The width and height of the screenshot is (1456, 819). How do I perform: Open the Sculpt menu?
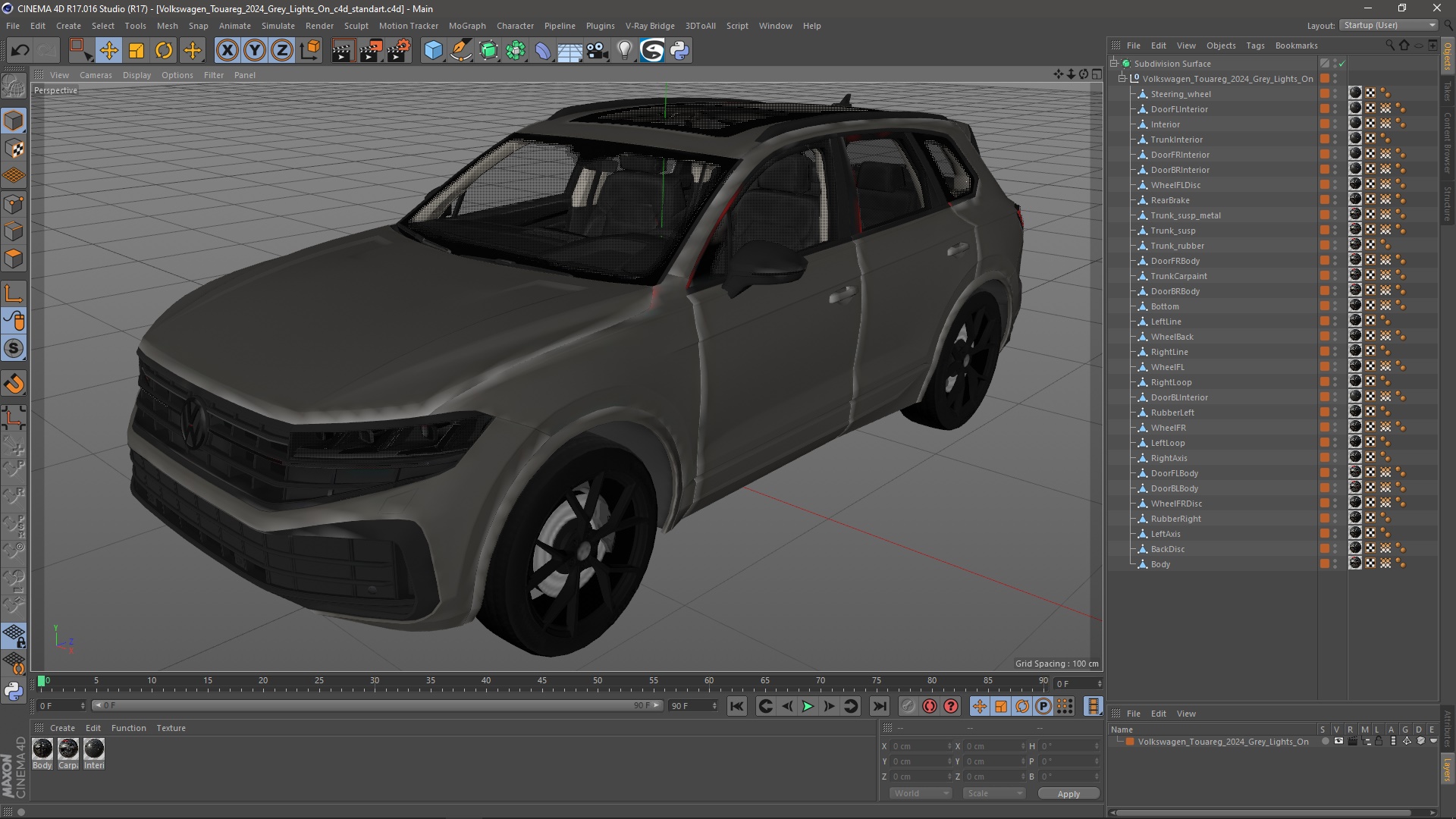tap(356, 26)
